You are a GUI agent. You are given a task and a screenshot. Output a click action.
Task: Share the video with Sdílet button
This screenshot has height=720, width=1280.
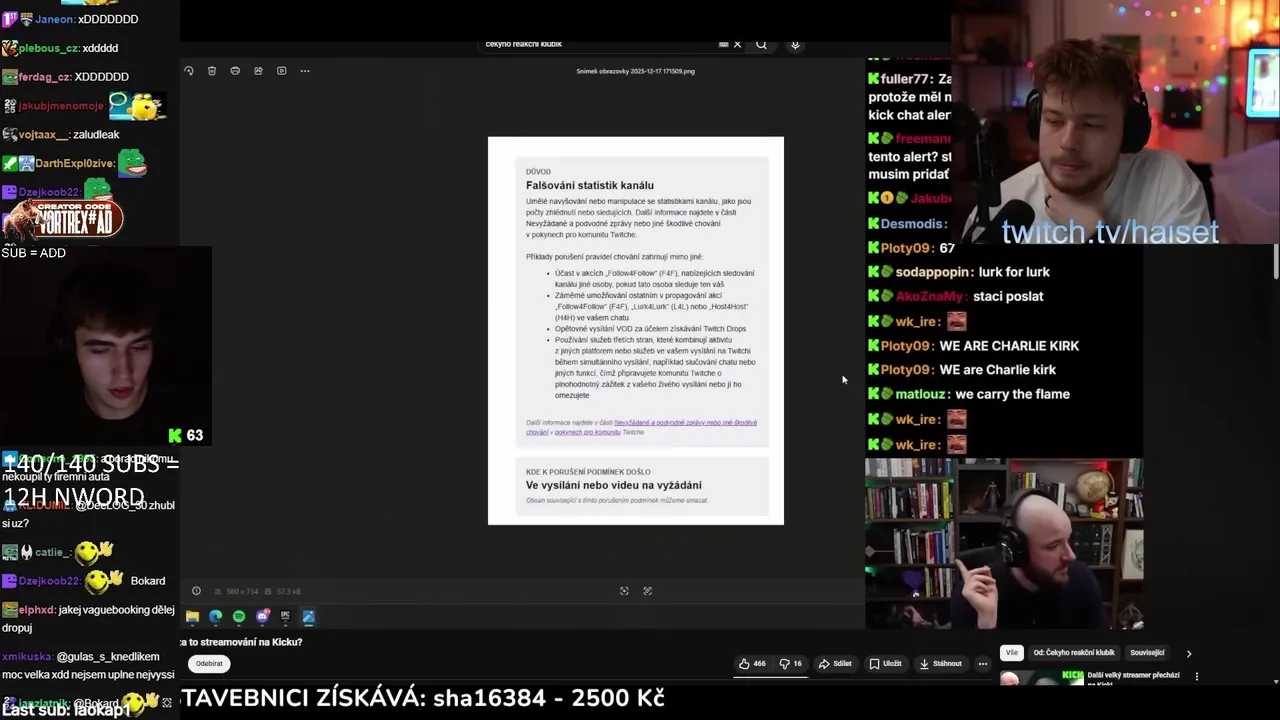pos(835,663)
